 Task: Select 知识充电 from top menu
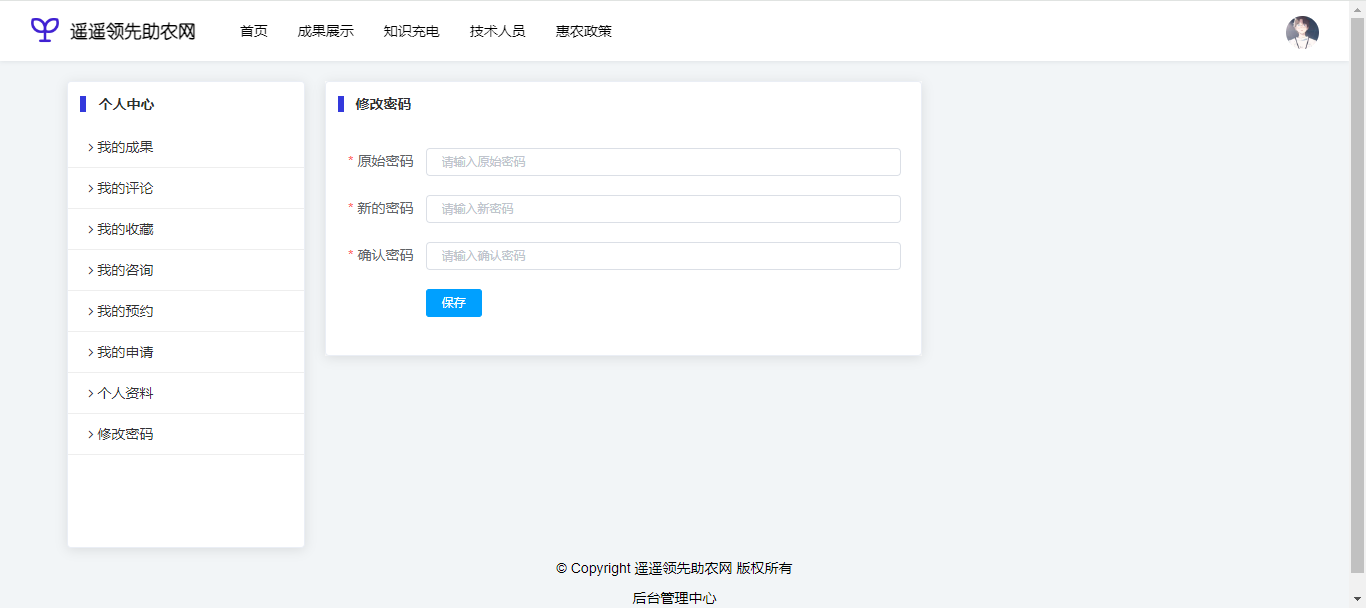pyautogui.click(x=411, y=31)
